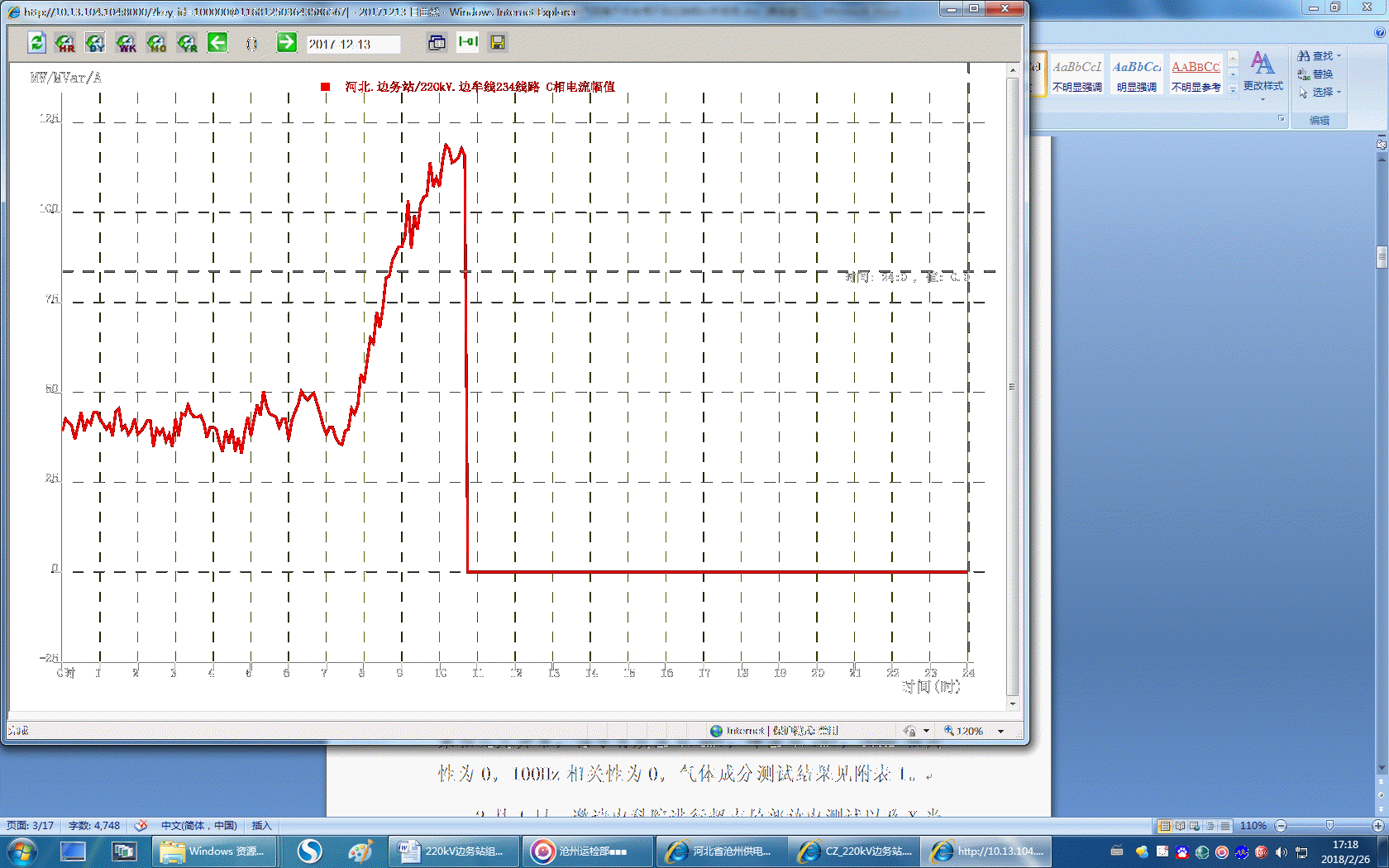Click the date field showing 2017-12-13
Image resolution: width=1389 pixels, height=868 pixels.
point(353,44)
